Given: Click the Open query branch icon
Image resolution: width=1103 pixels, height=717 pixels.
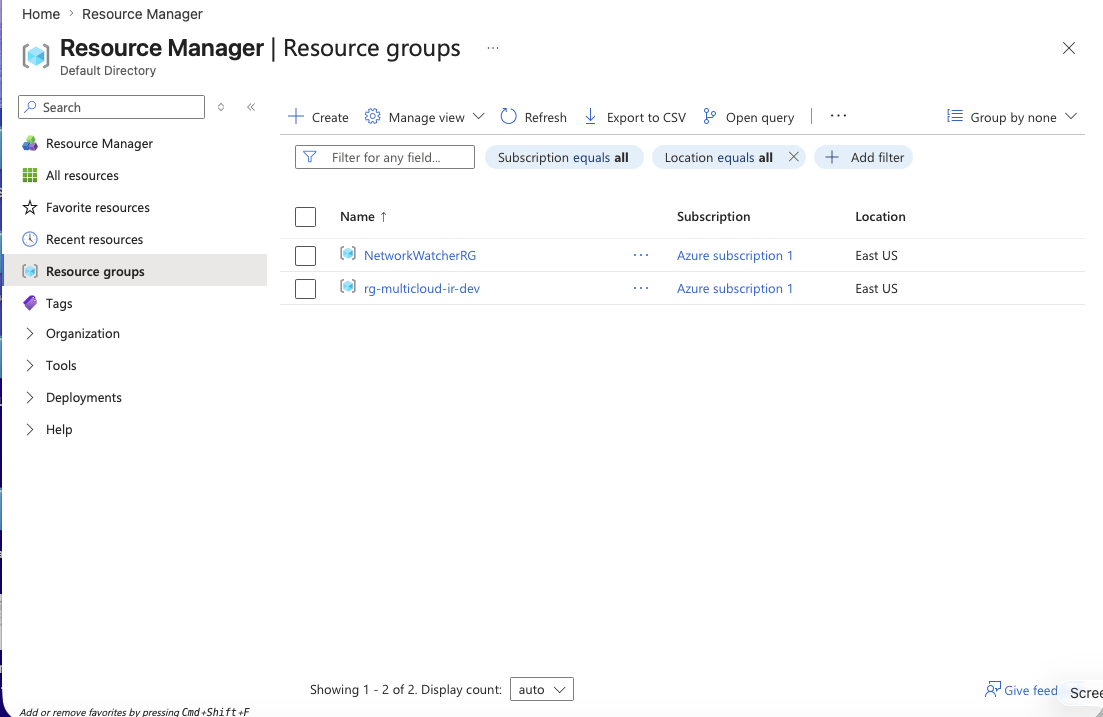Looking at the screenshot, I should (710, 117).
